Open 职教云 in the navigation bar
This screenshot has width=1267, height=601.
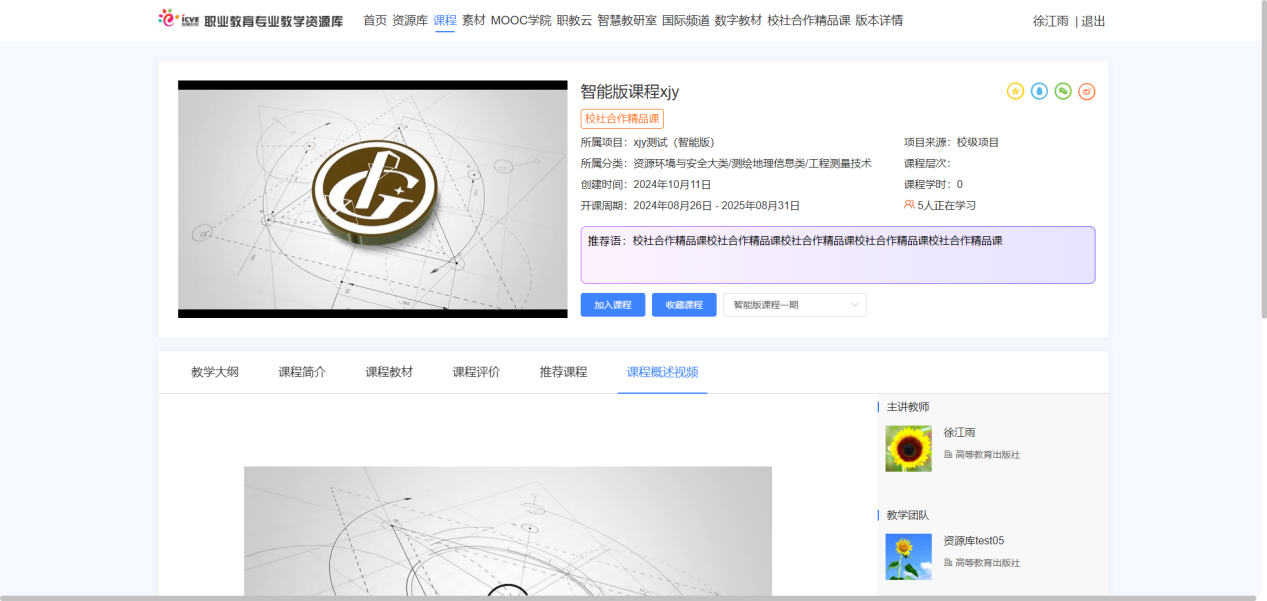click(574, 20)
